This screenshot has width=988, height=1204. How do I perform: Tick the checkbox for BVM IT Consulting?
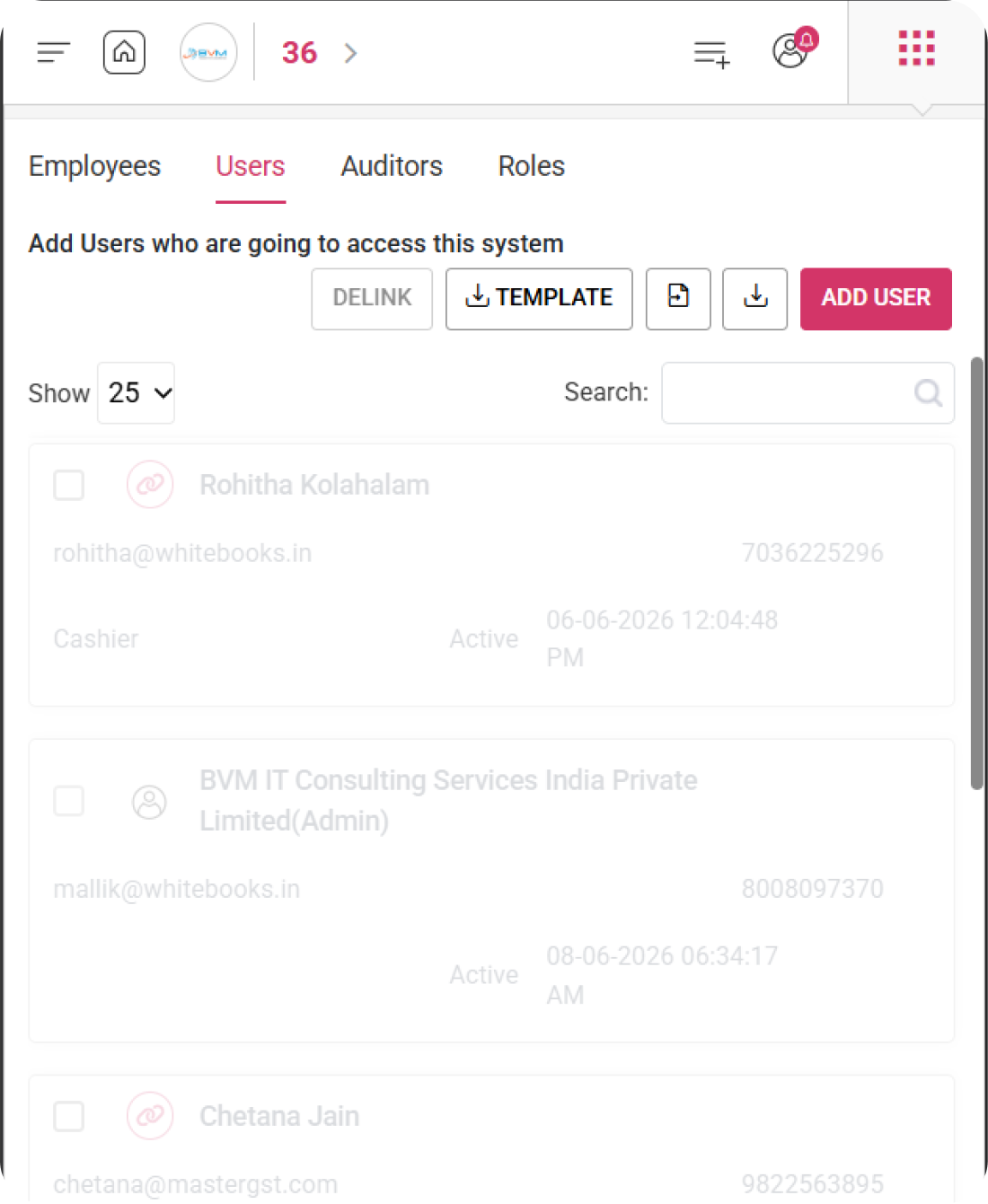69,800
